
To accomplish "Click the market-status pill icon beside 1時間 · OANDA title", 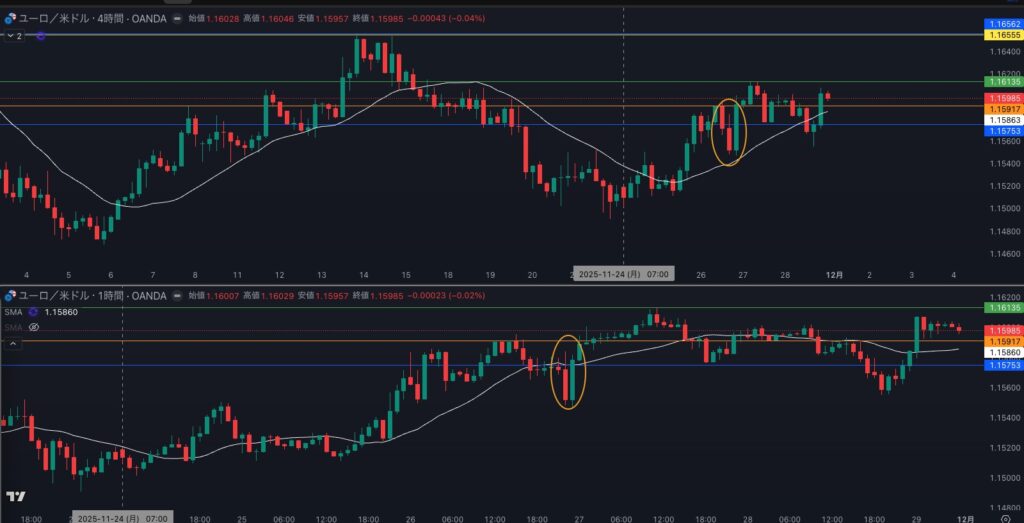I will point(178,296).
